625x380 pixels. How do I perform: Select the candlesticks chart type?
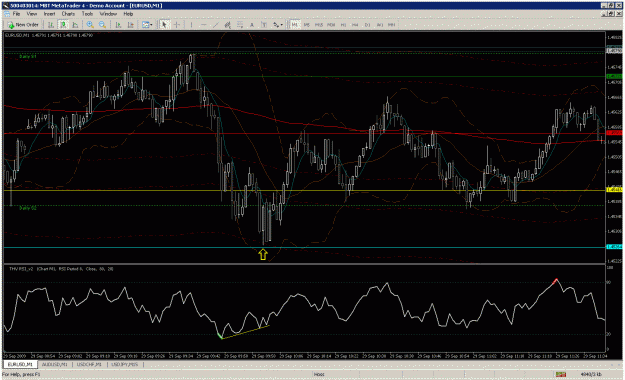pos(63,25)
